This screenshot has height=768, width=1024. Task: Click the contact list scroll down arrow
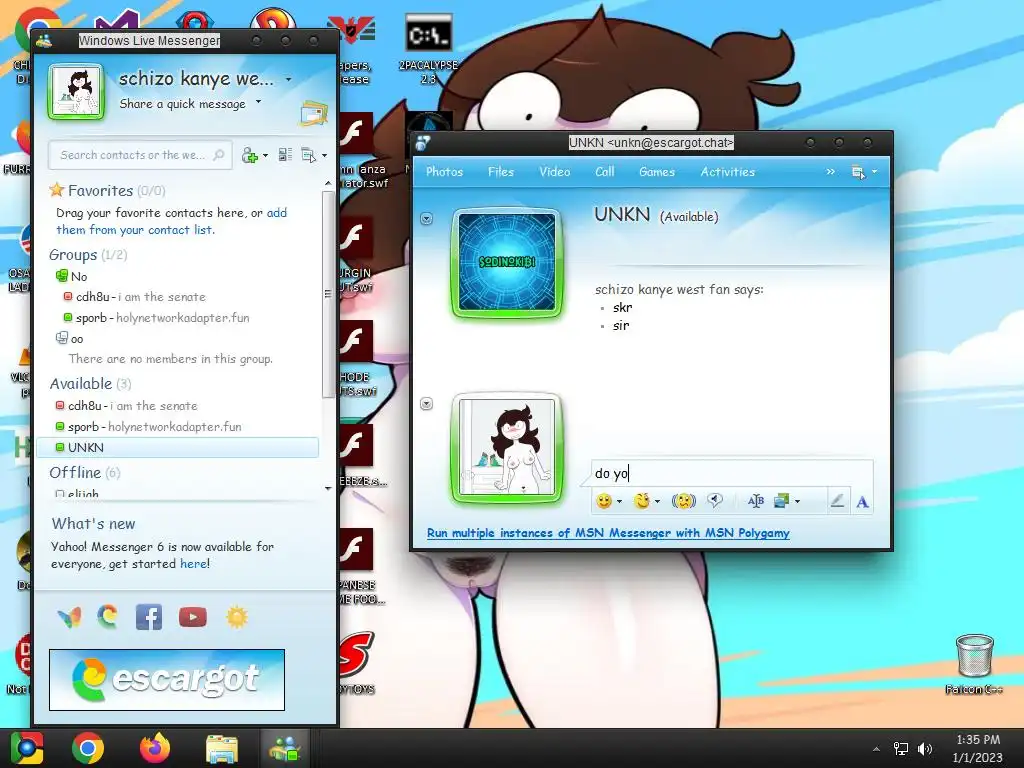click(x=328, y=488)
